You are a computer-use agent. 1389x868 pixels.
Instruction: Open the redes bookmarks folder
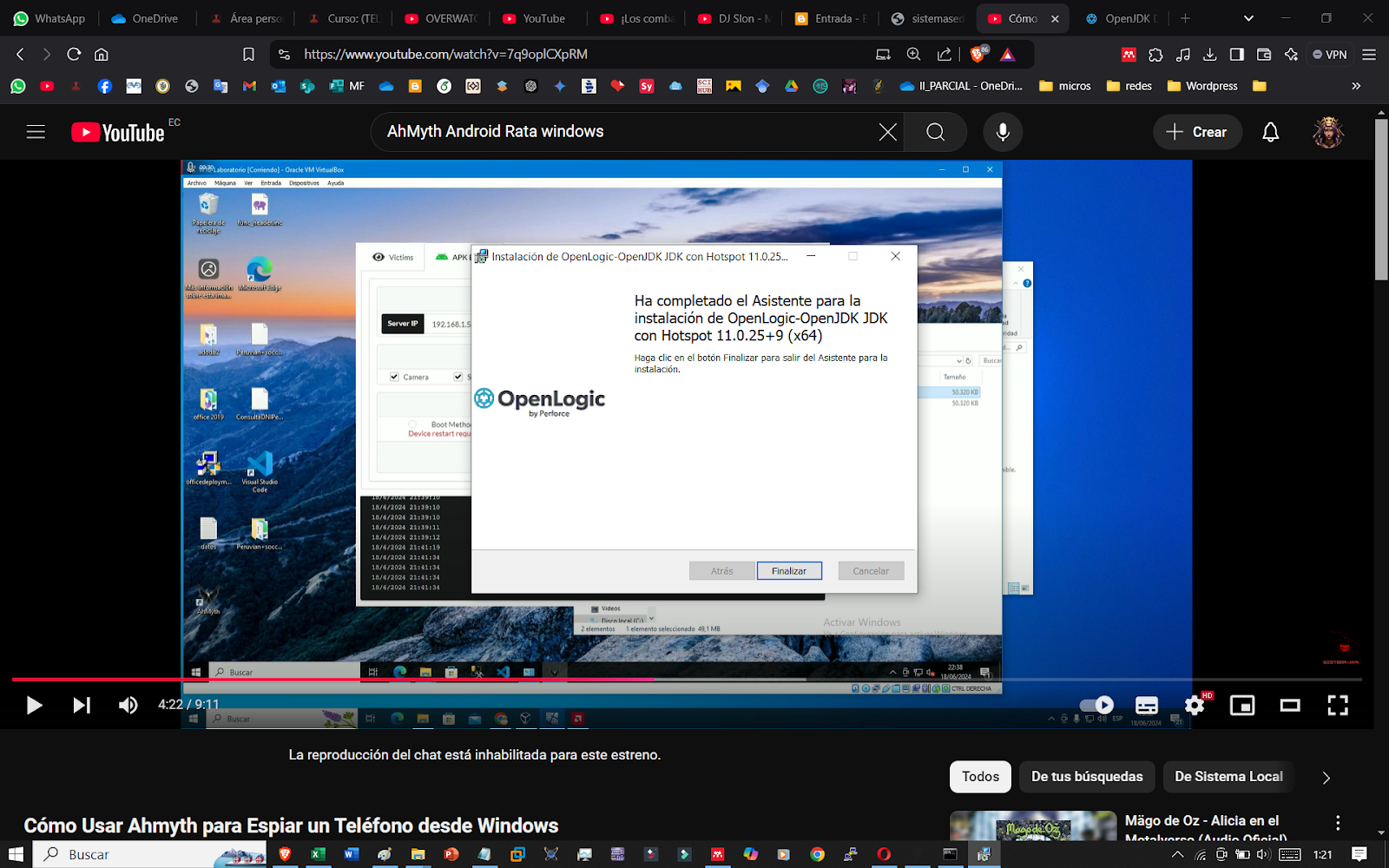pyautogui.click(x=1129, y=86)
